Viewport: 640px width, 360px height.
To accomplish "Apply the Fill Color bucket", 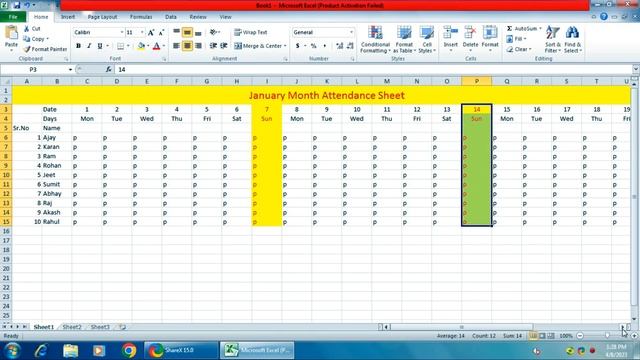I will [141, 46].
